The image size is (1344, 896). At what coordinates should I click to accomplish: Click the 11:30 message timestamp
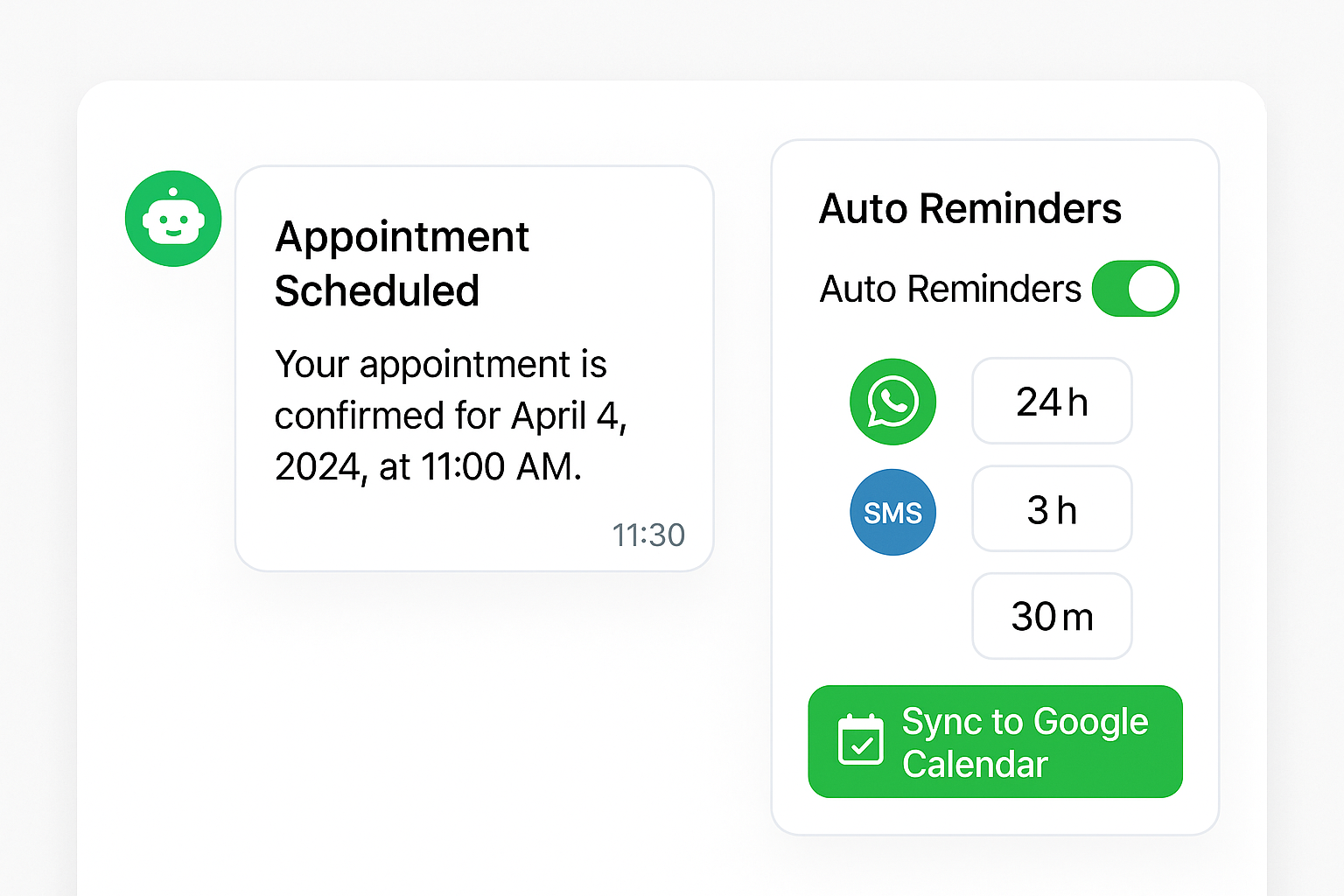click(648, 535)
